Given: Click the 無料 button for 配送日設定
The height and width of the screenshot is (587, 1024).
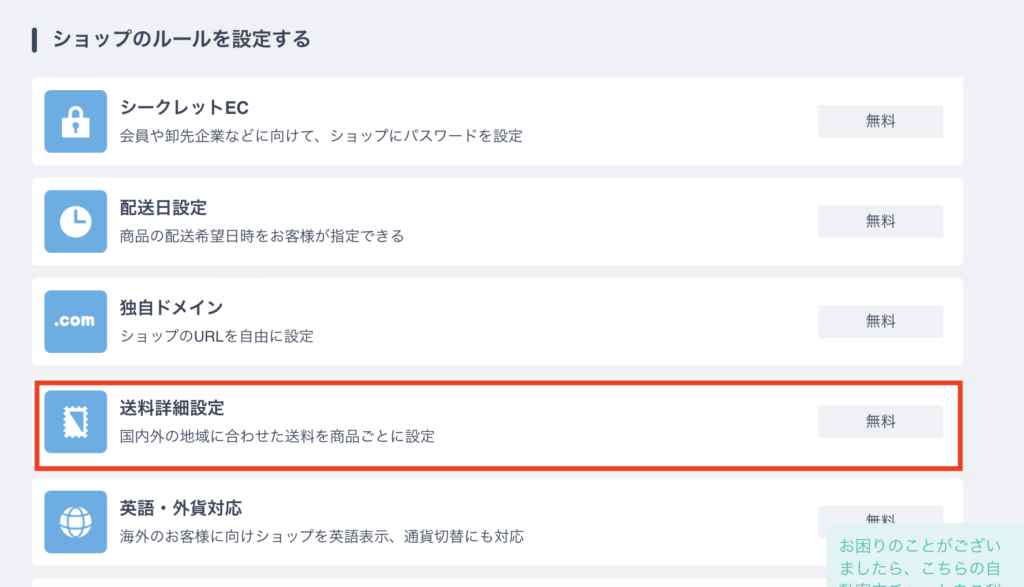Looking at the screenshot, I should (880, 221).
